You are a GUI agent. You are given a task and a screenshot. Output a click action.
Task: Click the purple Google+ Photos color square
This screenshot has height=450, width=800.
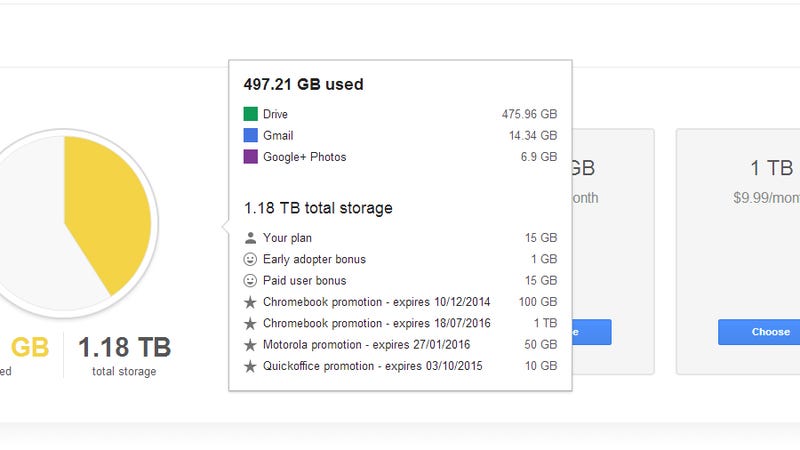251,157
